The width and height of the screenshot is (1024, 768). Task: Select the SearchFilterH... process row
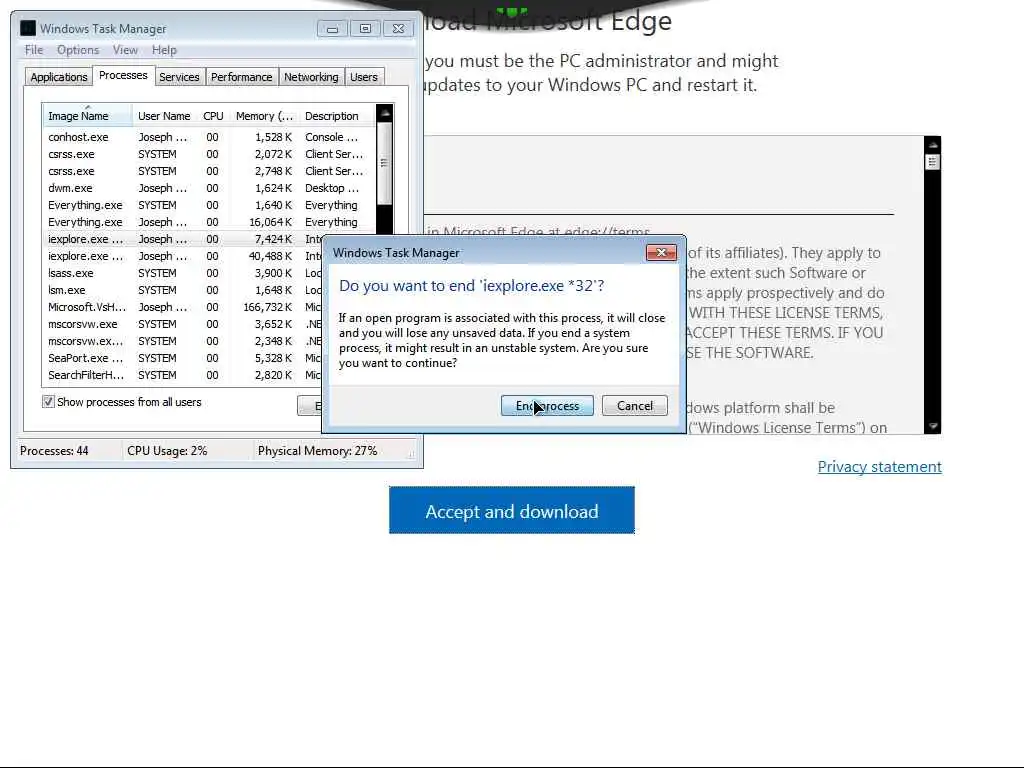(x=182, y=375)
